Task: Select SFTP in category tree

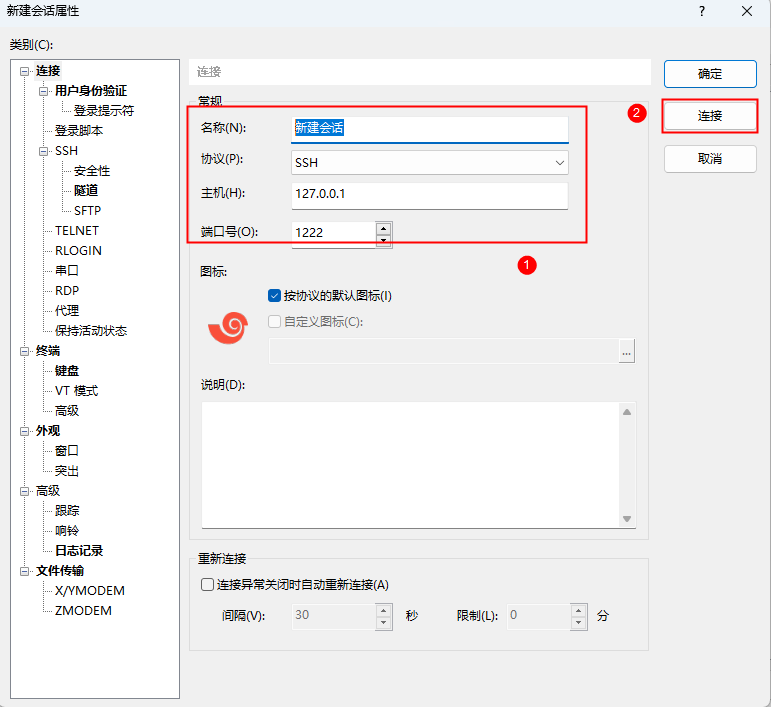Action: pos(88,210)
